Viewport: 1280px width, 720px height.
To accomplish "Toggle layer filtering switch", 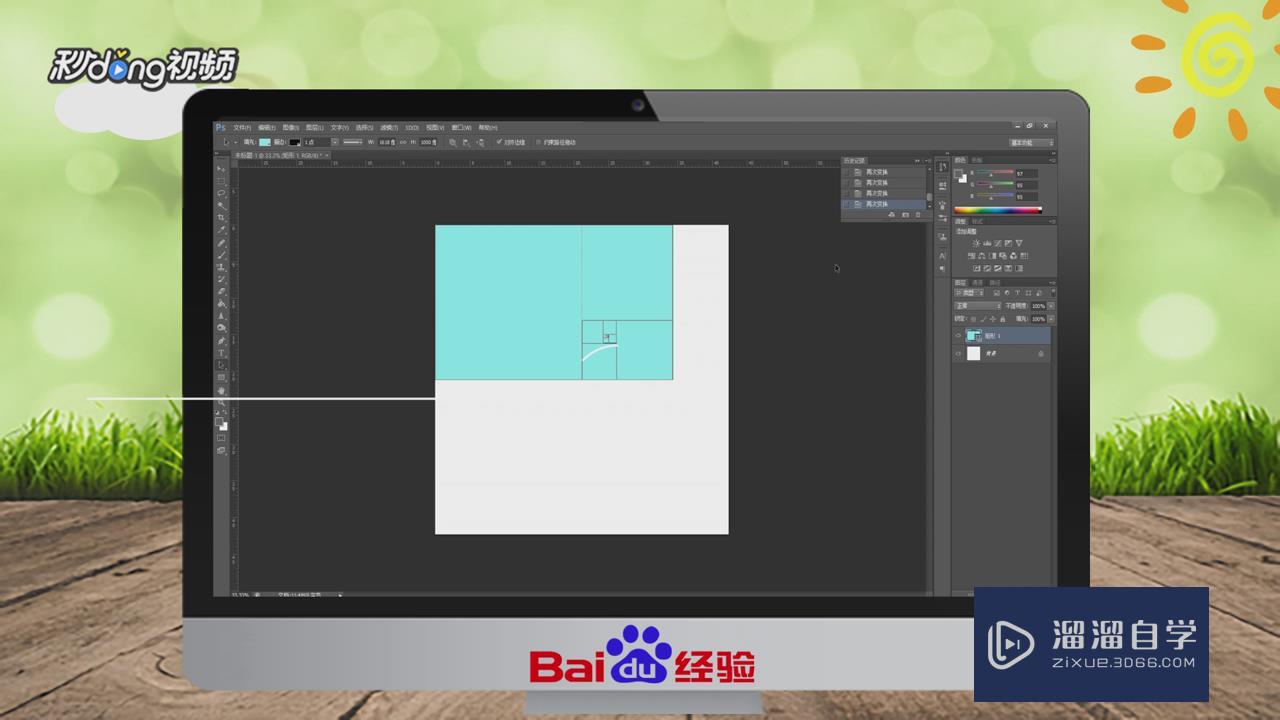I will coord(1054,292).
